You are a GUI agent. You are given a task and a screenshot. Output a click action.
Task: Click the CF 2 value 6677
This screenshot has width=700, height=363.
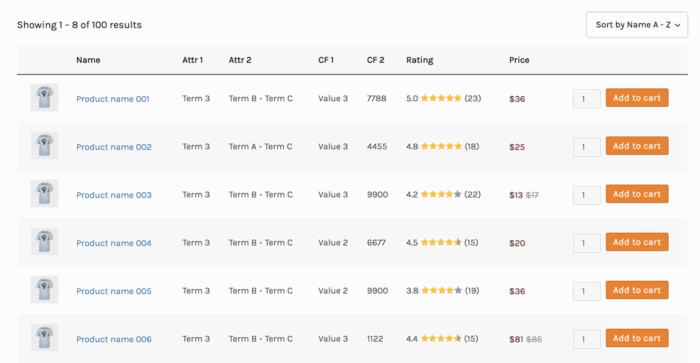pyautogui.click(x=376, y=242)
